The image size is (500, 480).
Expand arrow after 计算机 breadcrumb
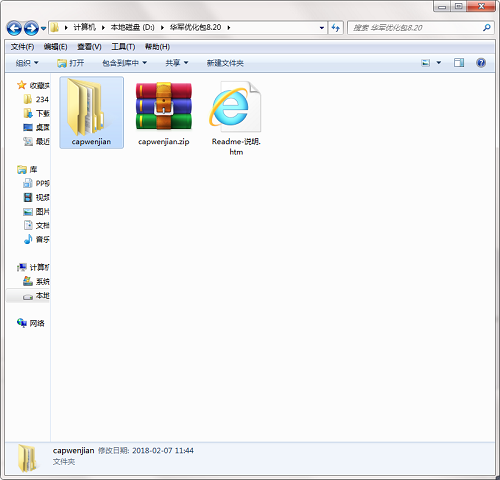point(103,28)
